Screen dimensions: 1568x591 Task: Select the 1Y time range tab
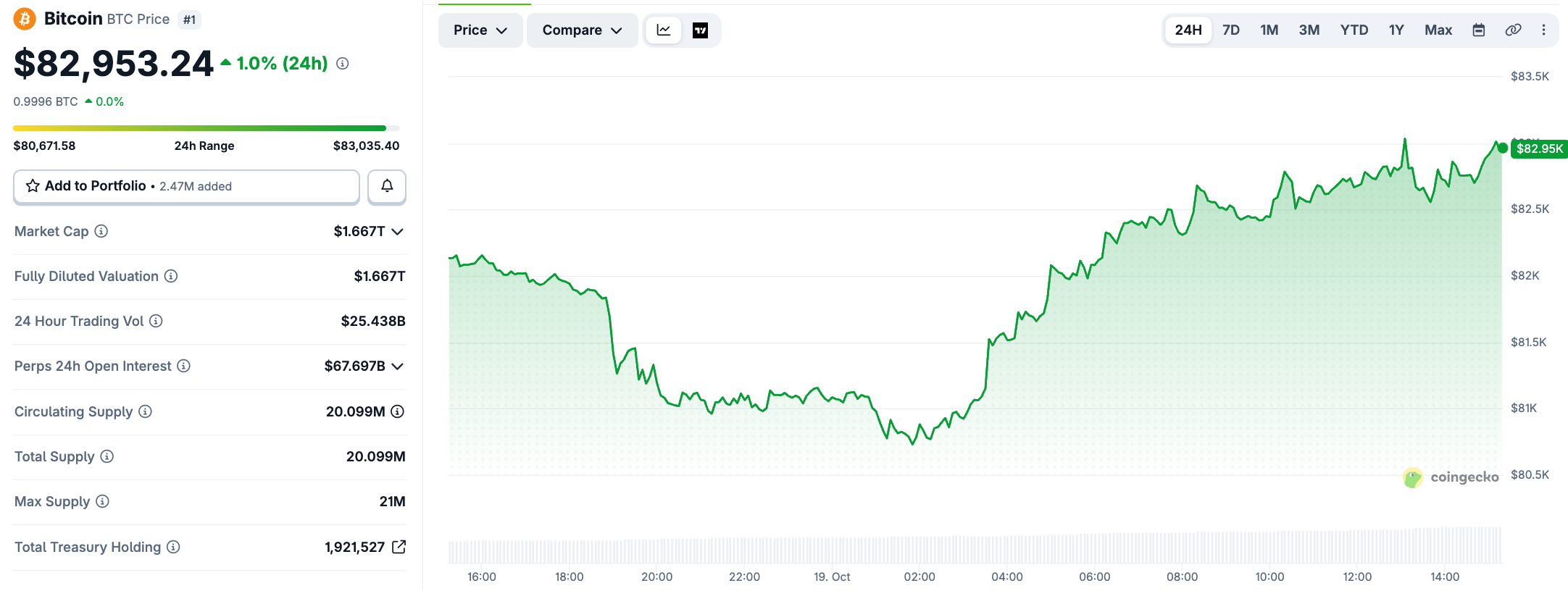click(x=1396, y=30)
